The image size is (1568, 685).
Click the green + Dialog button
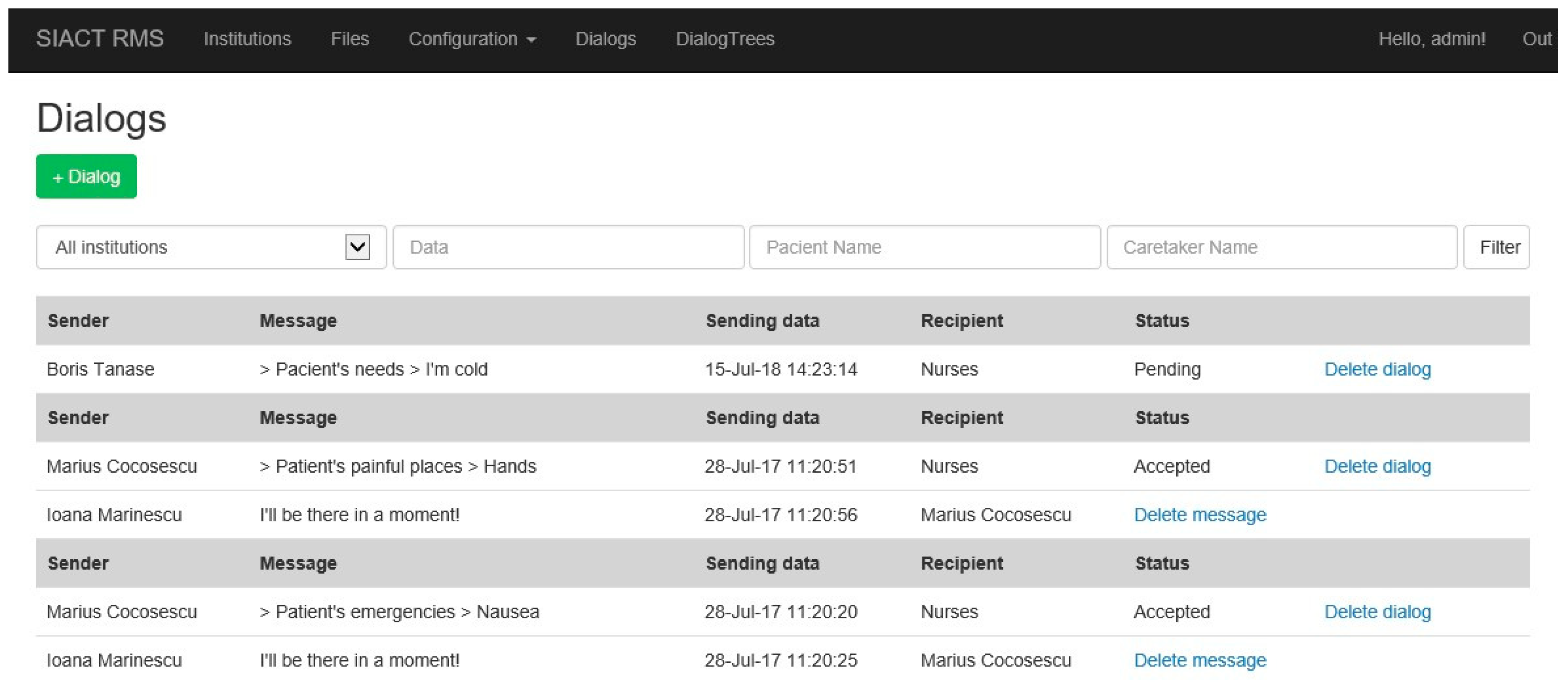(87, 177)
